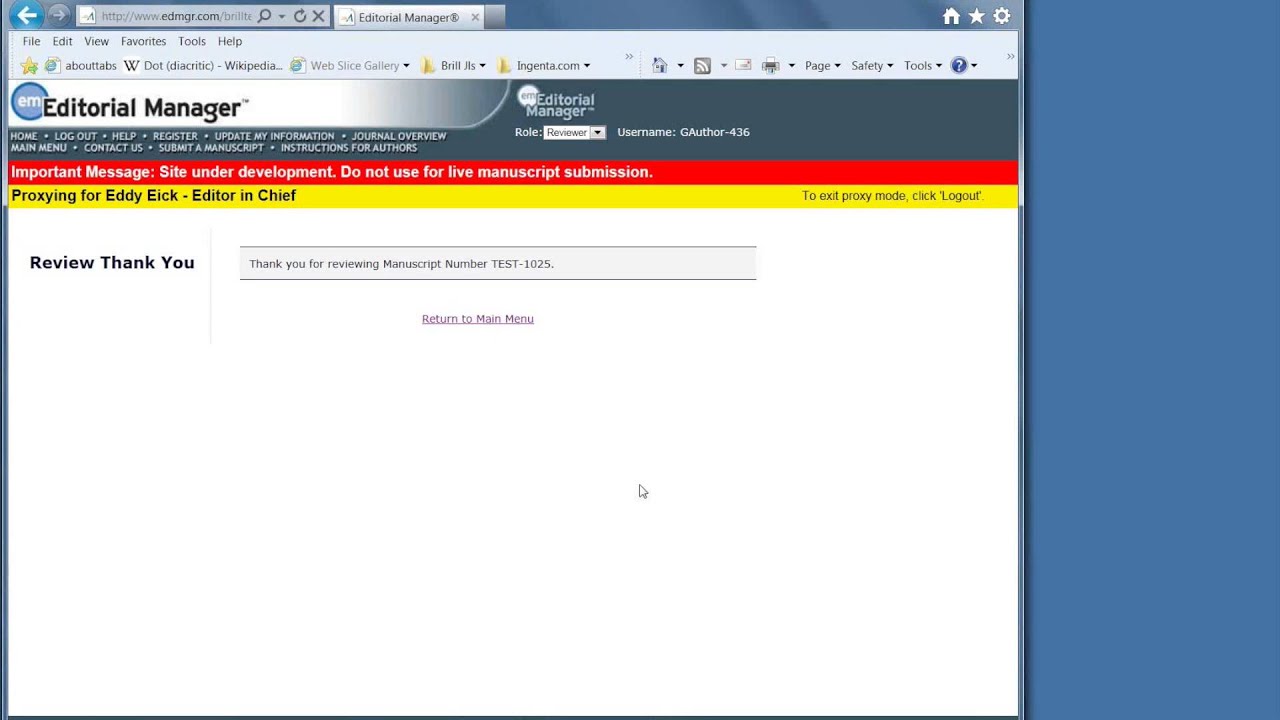Click the Print icon
Viewport: 1280px width, 720px height.
[x=770, y=66]
